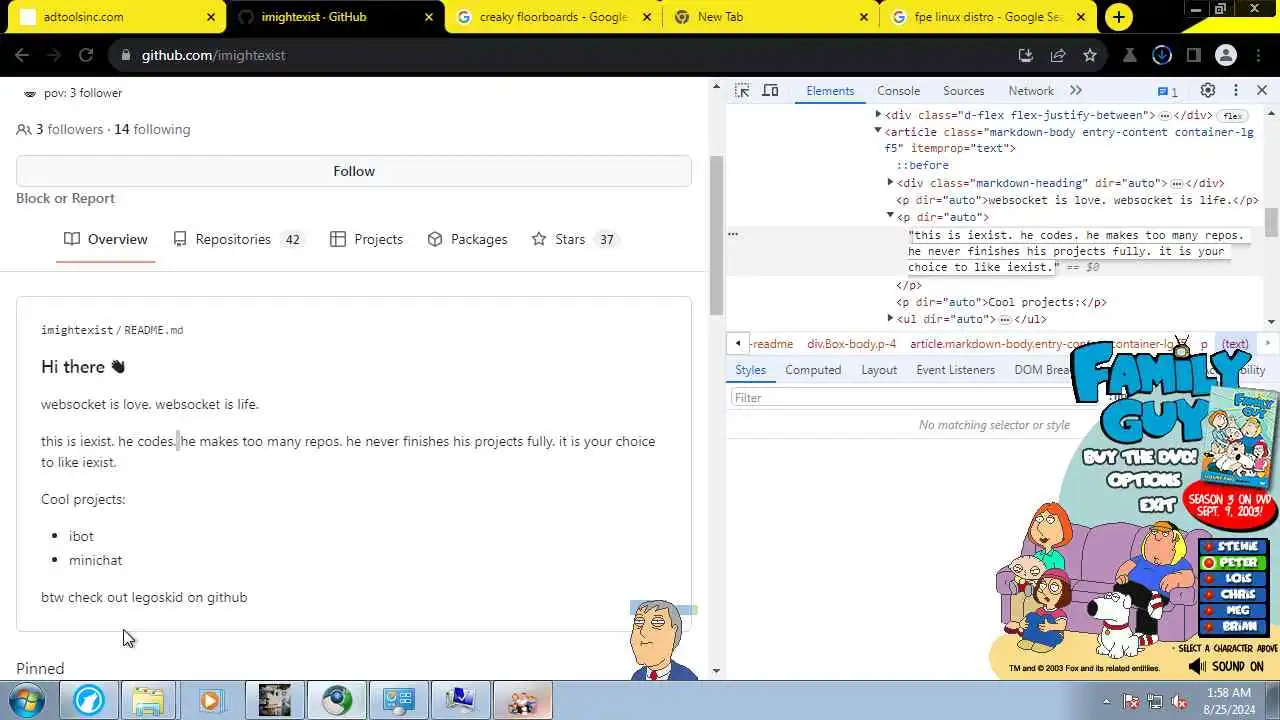The height and width of the screenshot is (720, 1280).
Task: Open the 3 followers link
Action: [69, 129]
